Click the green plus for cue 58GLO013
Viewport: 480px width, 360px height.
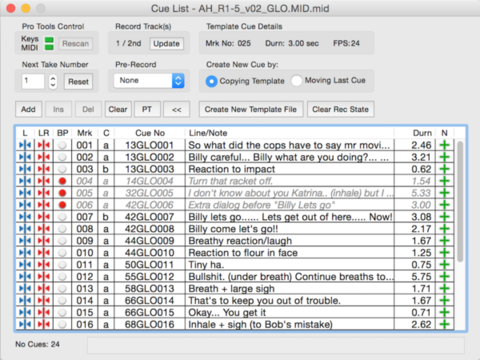444,289
